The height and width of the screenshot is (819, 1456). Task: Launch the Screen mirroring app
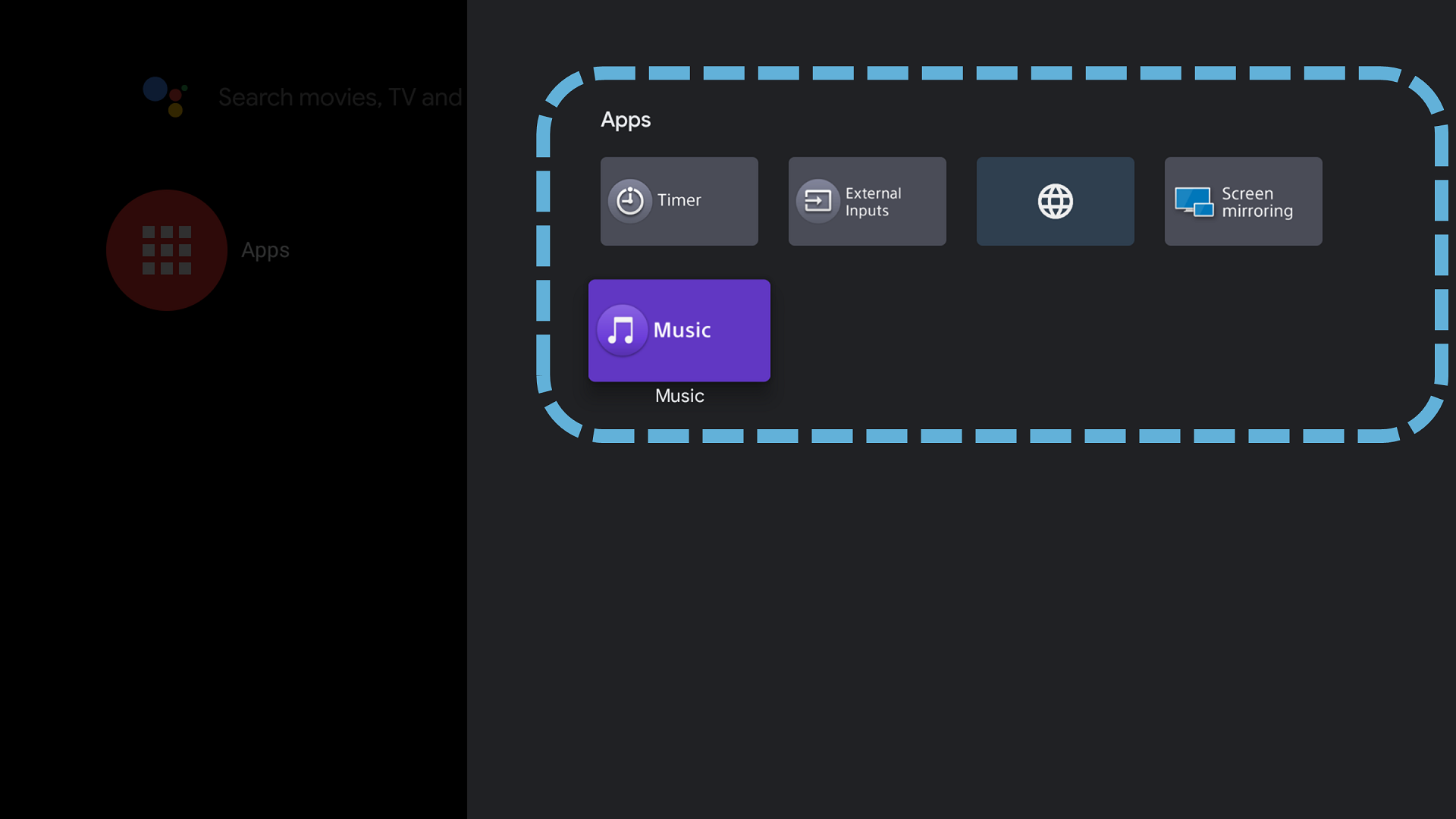(x=1243, y=201)
